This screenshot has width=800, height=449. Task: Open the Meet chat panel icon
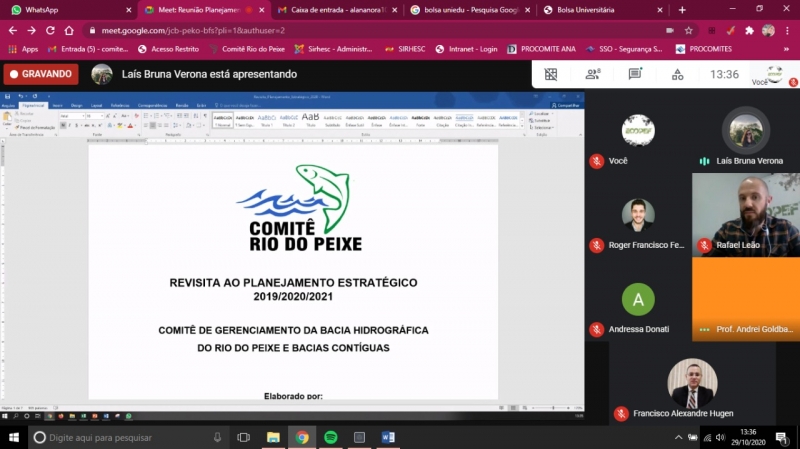click(x=635, y=74)
